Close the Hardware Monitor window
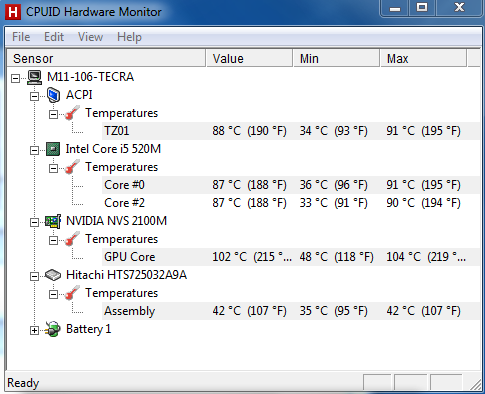 [x=460, y=8]
